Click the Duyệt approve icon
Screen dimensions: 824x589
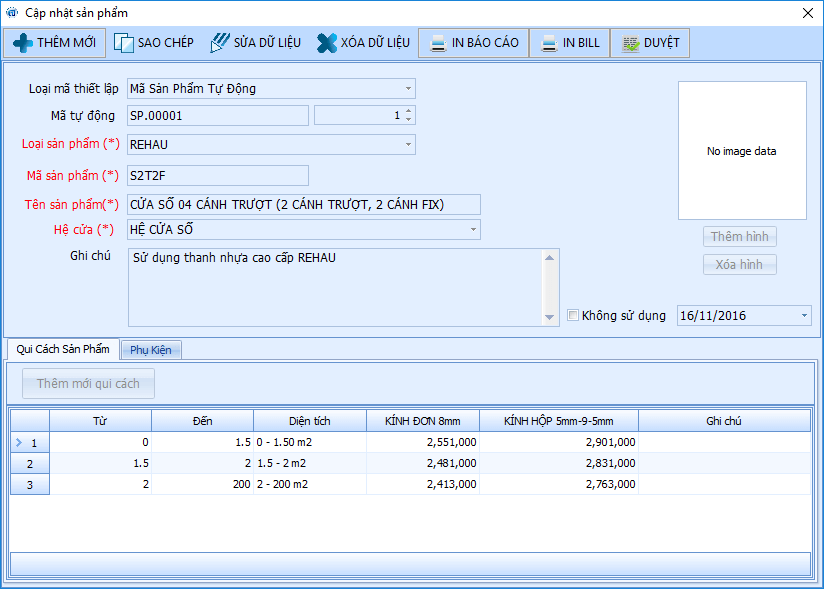(630, 43)
